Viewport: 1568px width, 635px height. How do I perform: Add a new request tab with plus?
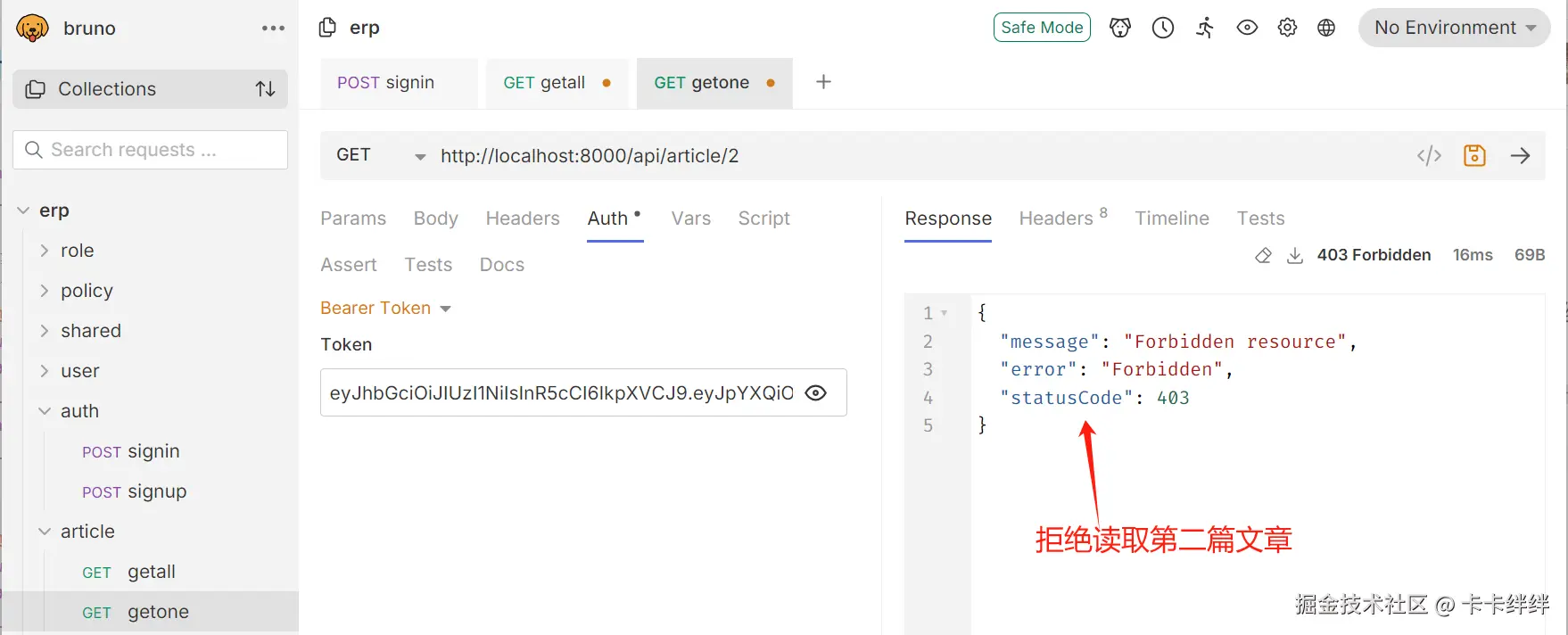tap(823, 82)
